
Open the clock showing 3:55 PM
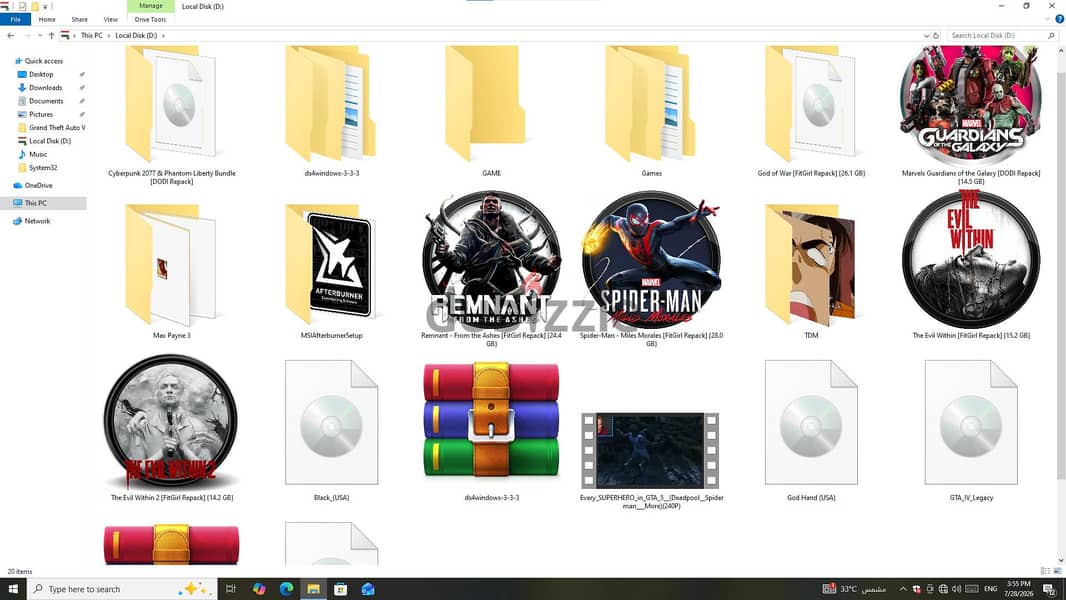tap(1018, 589)
